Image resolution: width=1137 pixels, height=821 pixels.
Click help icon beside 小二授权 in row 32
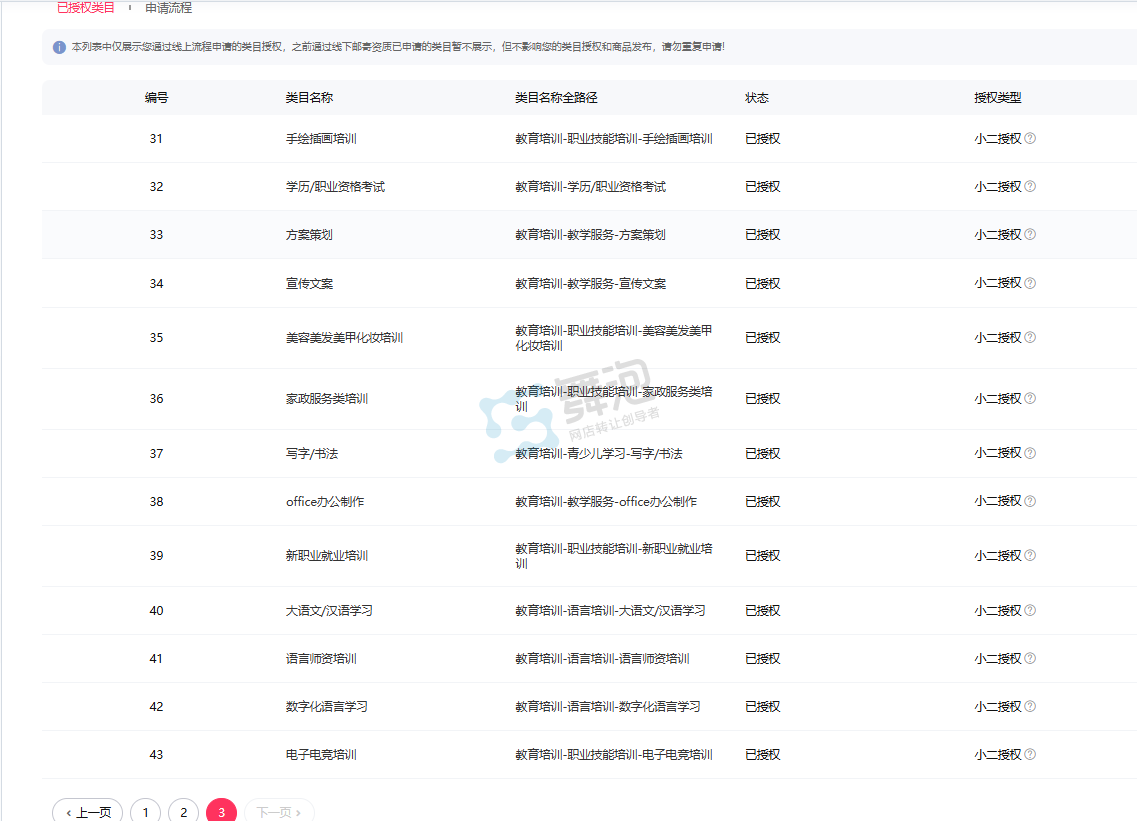pyautogui.click(x=1030, y=186)
